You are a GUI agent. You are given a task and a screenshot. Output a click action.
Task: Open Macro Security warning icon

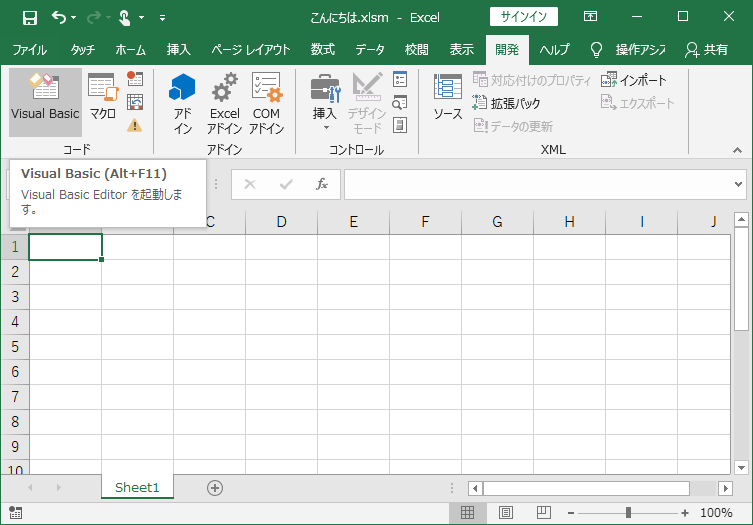pos(135,125)
